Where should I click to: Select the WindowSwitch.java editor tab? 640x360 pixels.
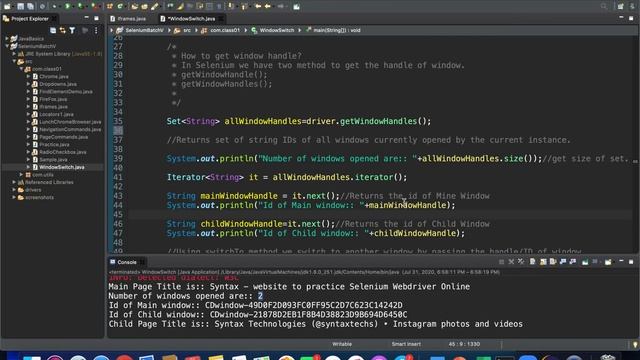[191, 19]
